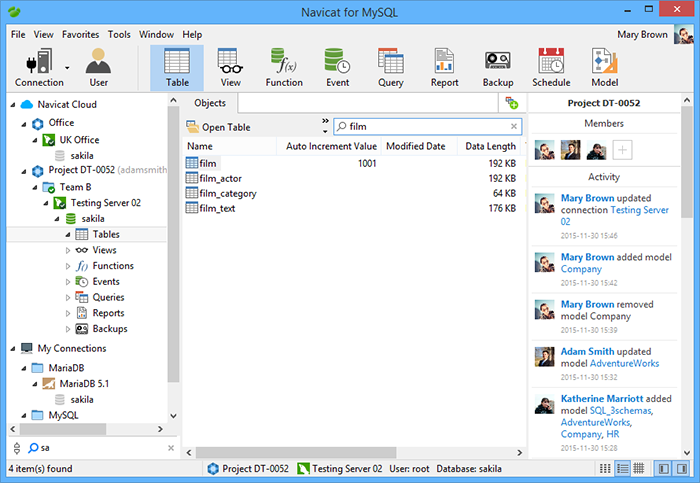The width and height of the screenshot is (700, 483).
Task: Clear the sa connection search box
Action: [x=171, y=448]
